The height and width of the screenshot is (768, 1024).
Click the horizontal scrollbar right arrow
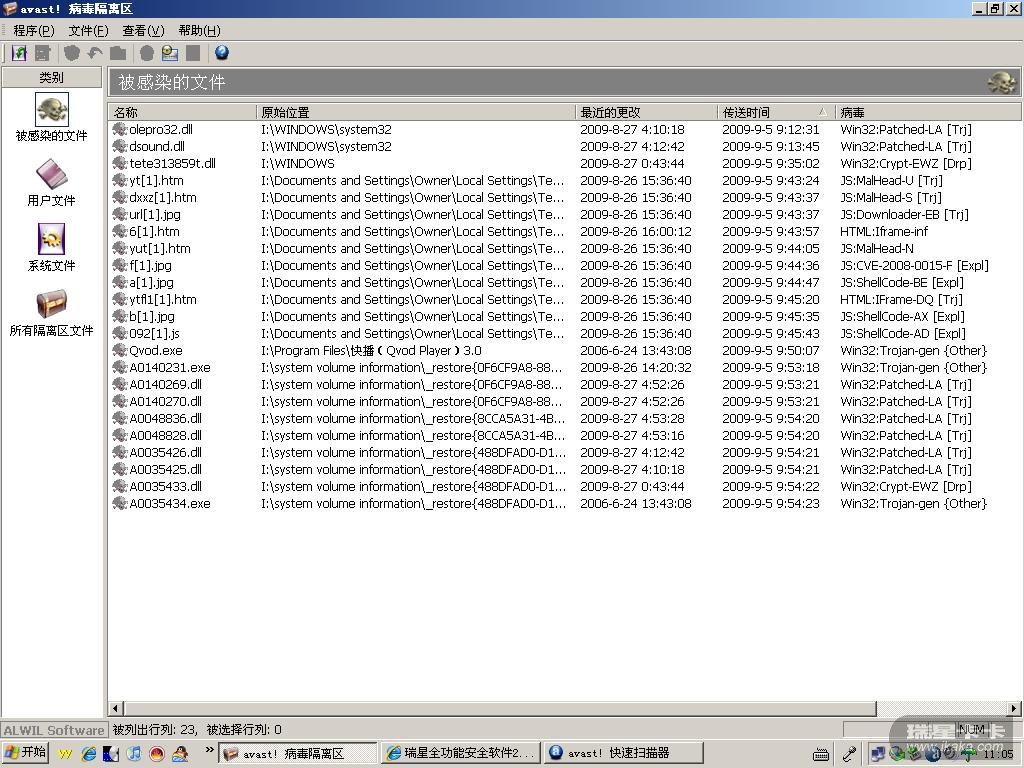[1014, 709]
